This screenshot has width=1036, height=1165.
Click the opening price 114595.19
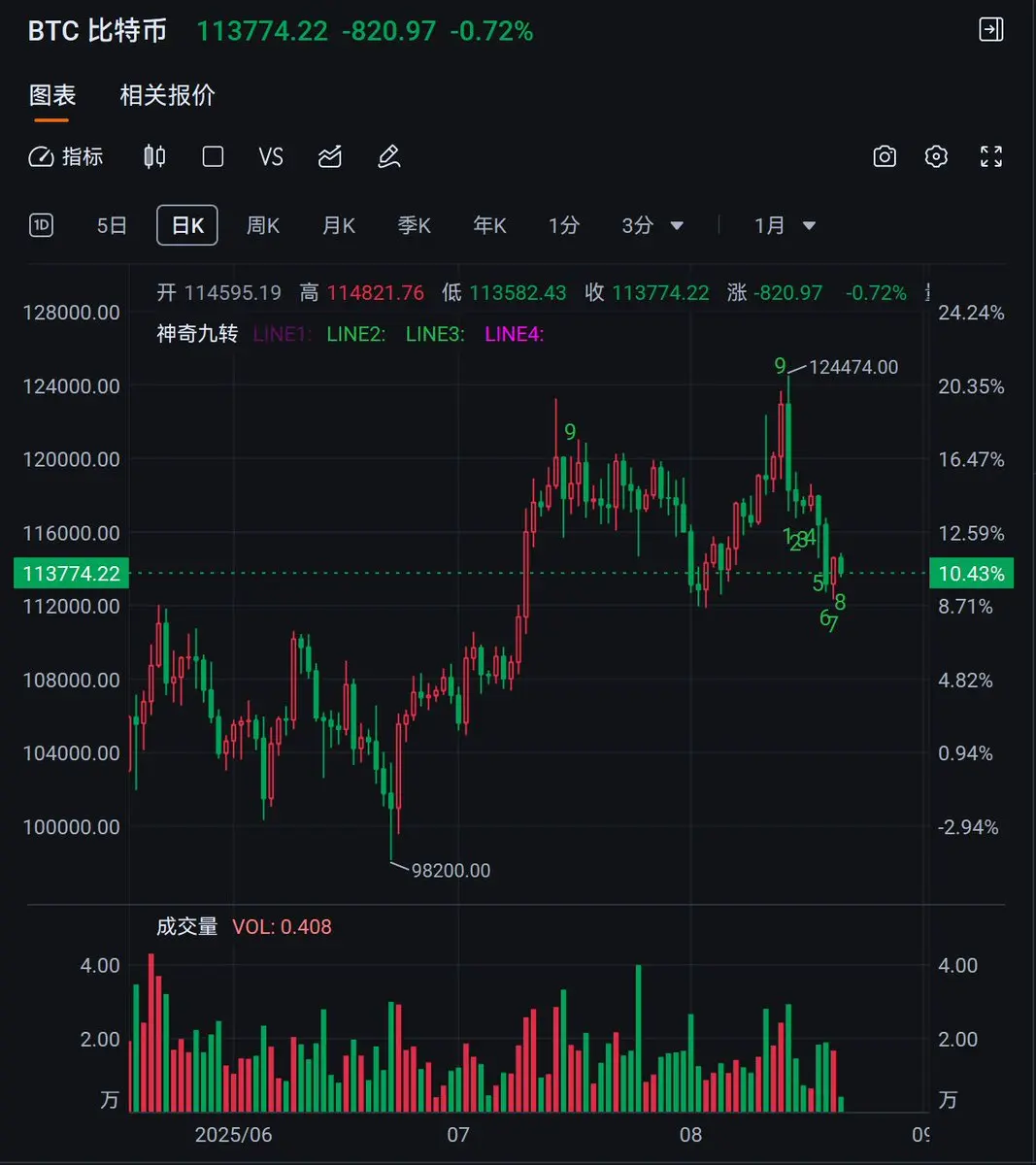[233, 292]
